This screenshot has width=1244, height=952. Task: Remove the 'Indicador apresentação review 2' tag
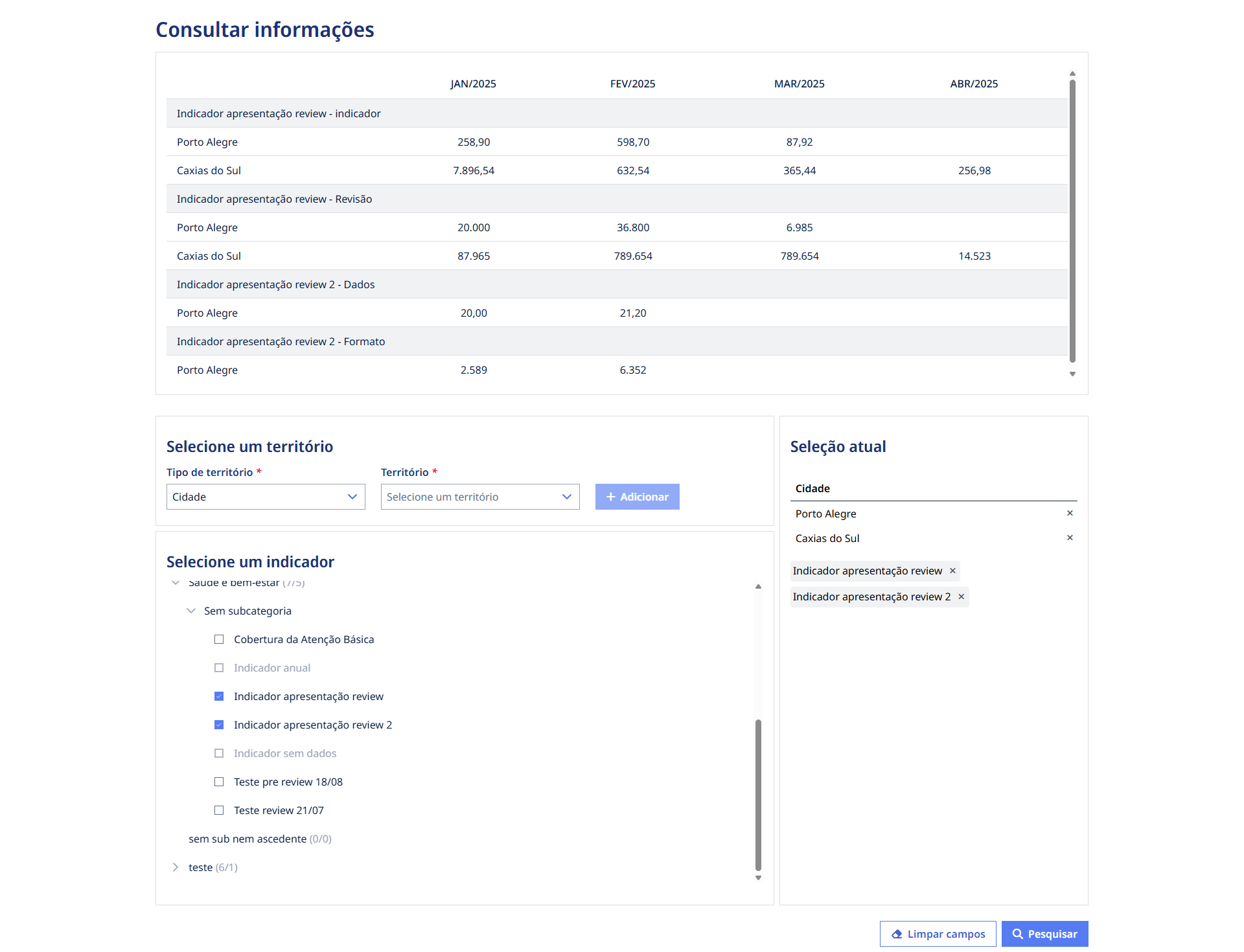(962, 596)
